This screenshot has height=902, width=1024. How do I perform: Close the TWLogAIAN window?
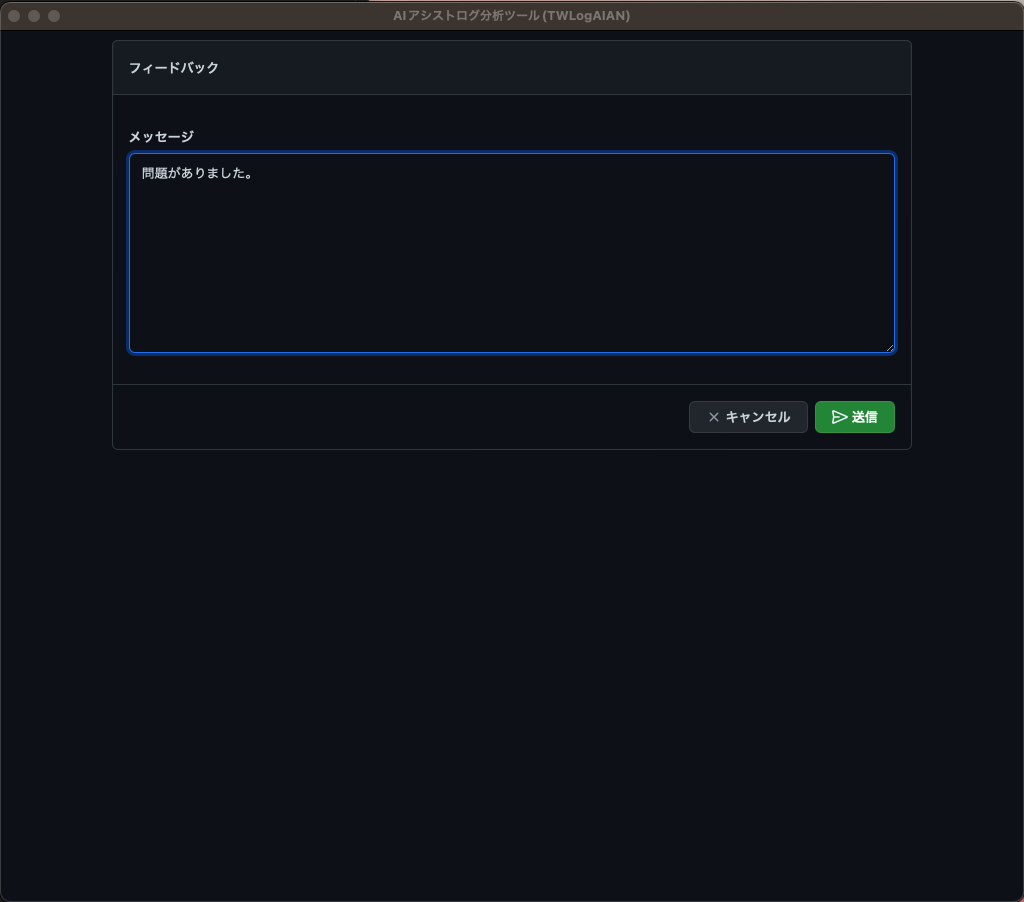tap(14, 16)
